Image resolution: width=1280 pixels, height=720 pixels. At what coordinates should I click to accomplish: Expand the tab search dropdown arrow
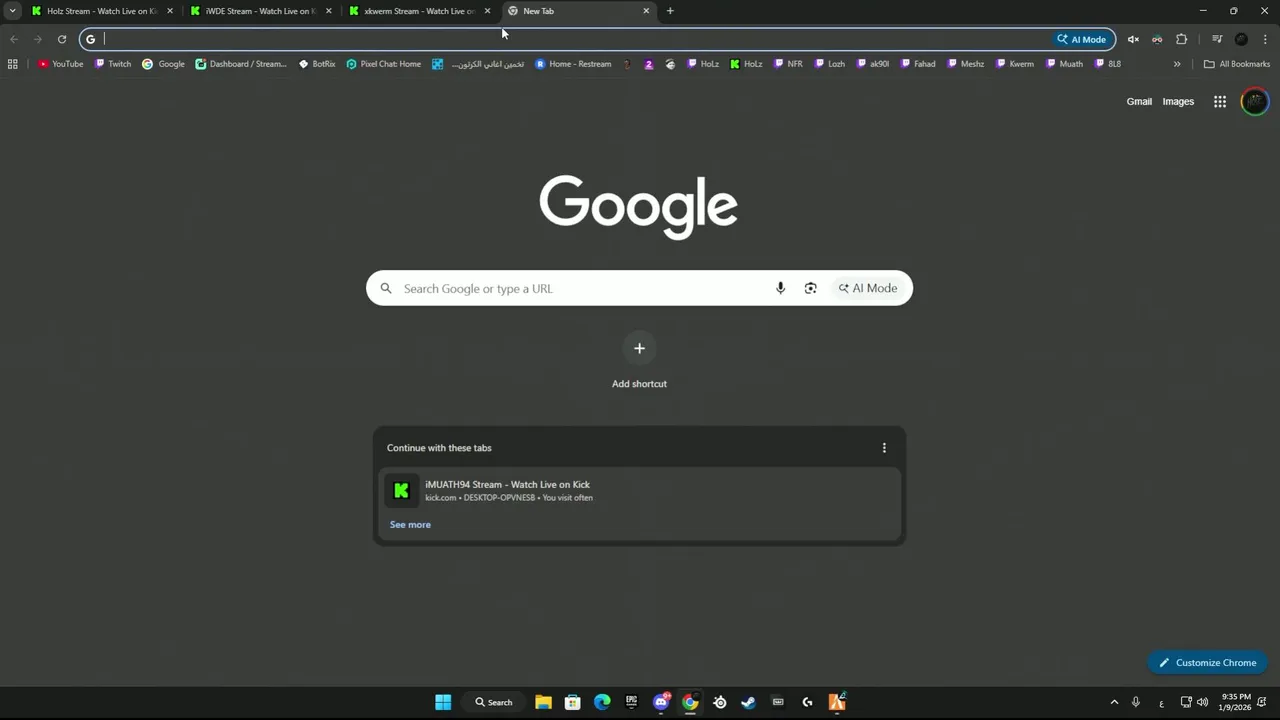tap(12, 11)
